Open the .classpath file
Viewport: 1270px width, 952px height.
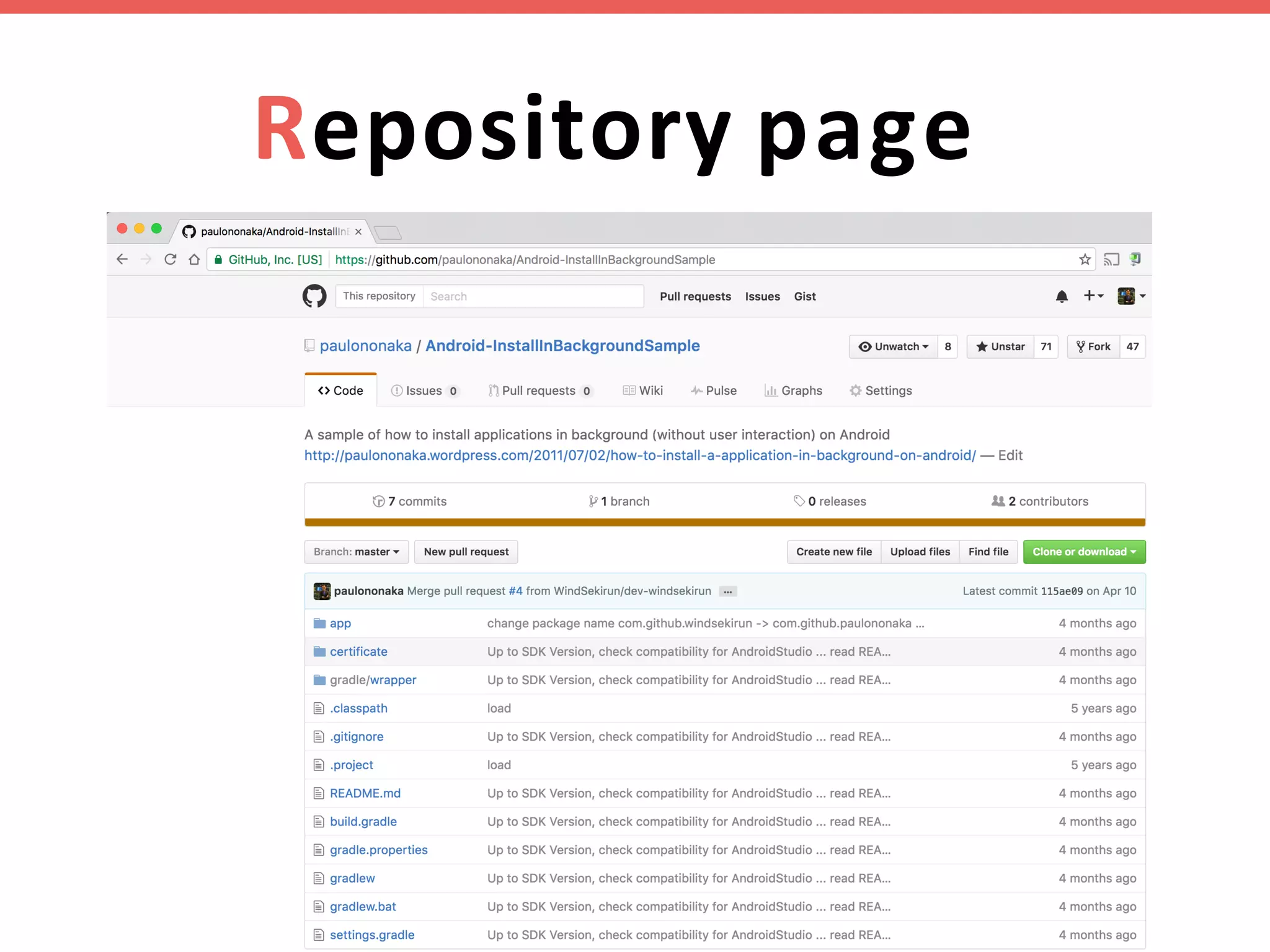pos(358,708)
